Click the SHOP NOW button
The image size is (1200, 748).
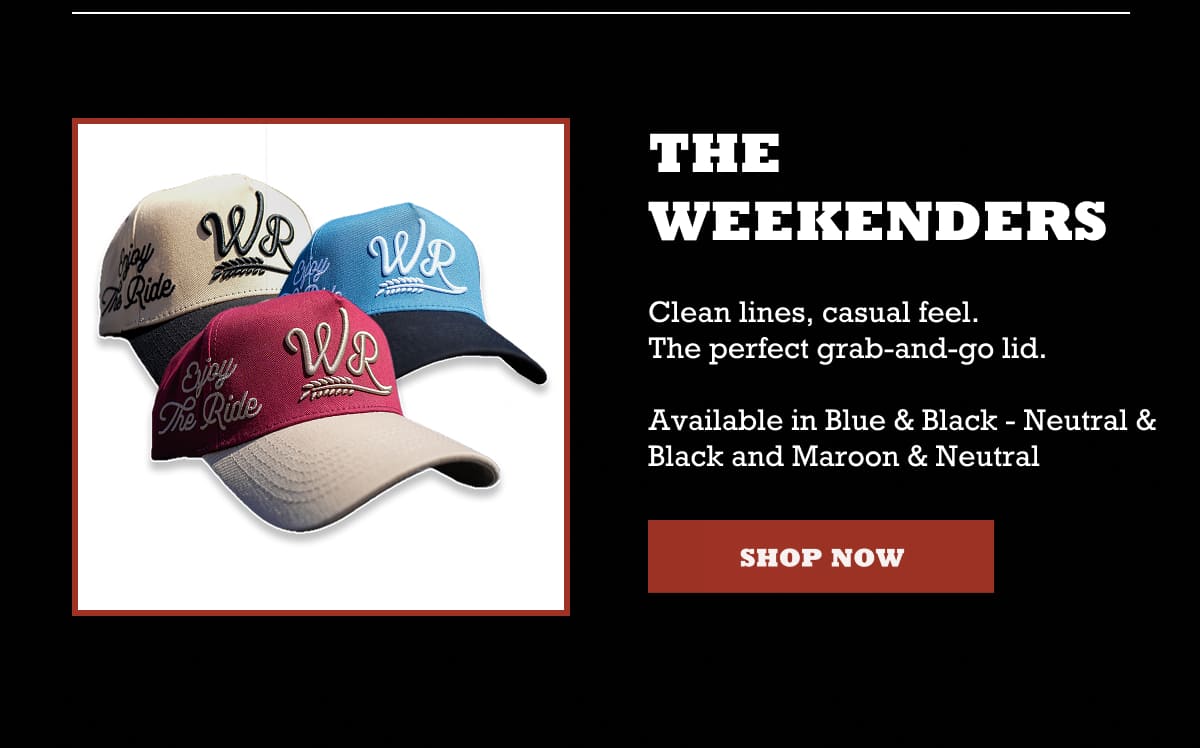pos(820,556)
